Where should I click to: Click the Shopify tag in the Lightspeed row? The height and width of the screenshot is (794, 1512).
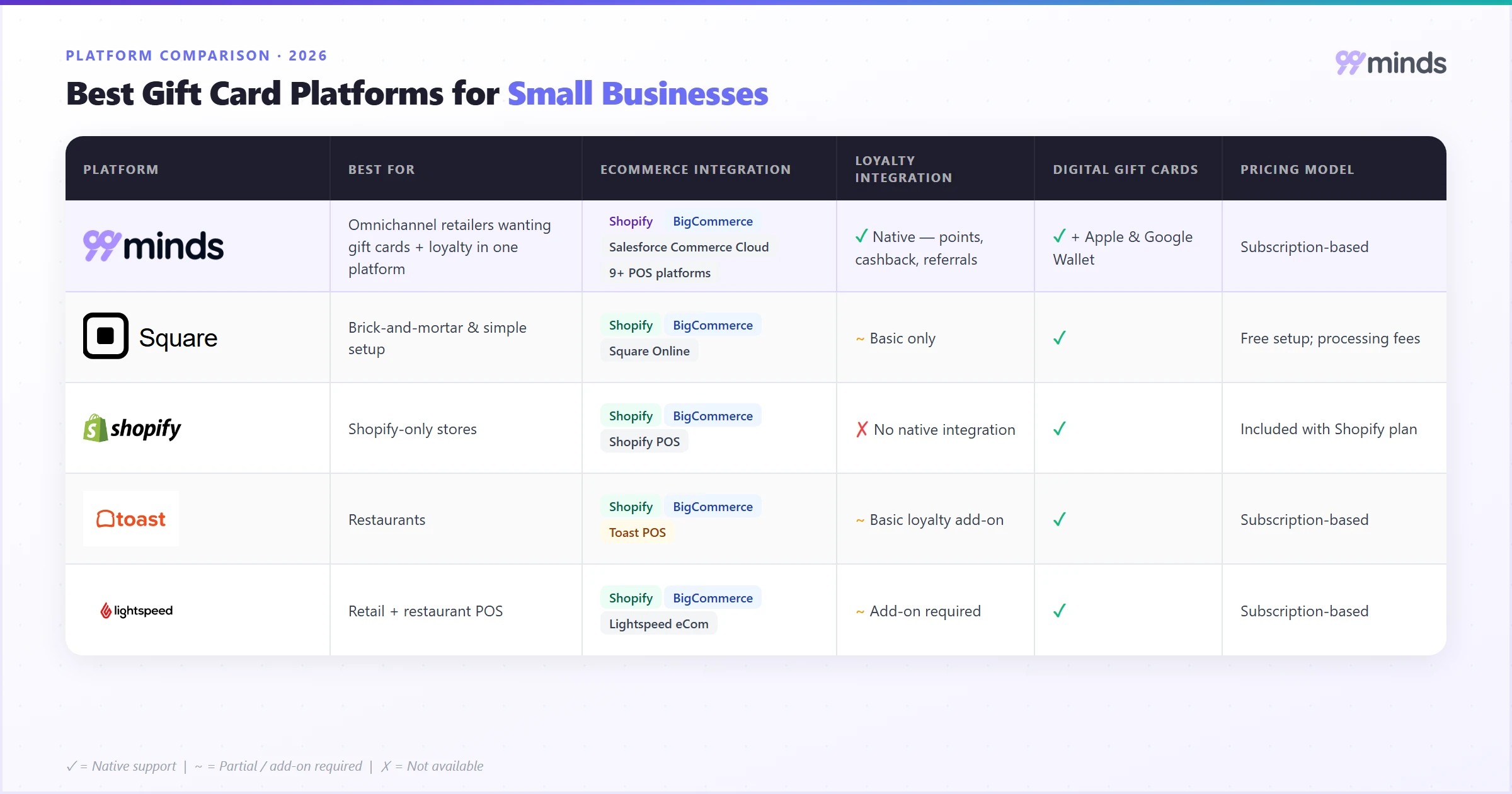[631, 598]
